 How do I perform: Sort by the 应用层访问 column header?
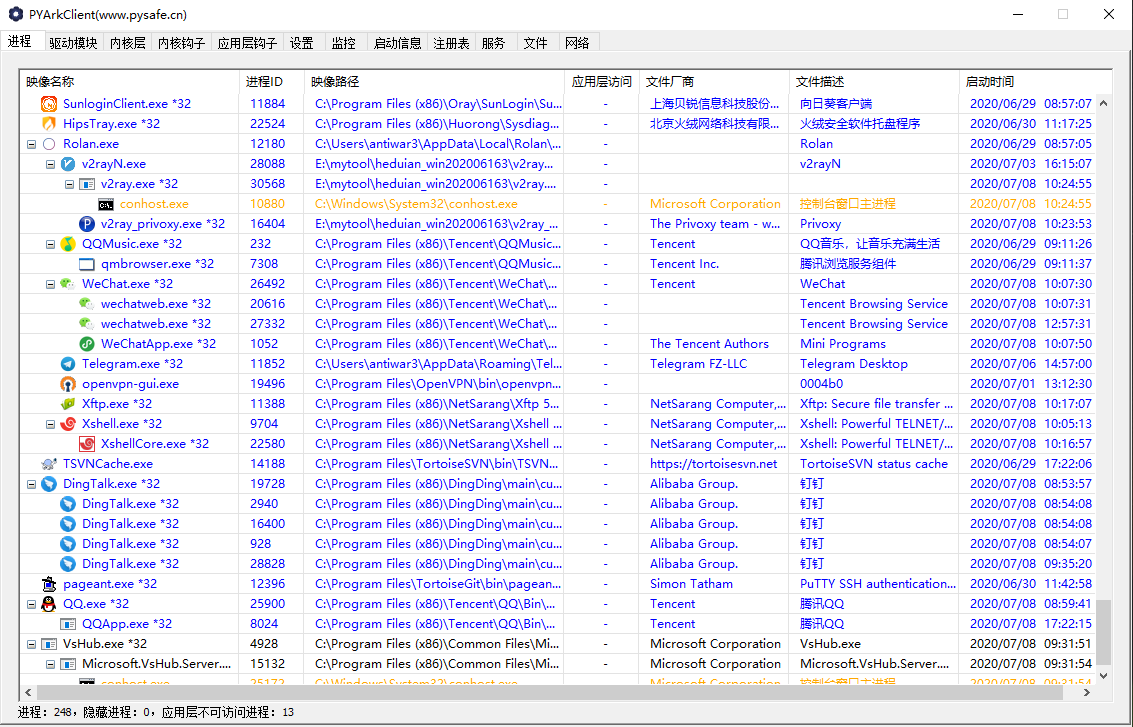click(x=601, y=82)
